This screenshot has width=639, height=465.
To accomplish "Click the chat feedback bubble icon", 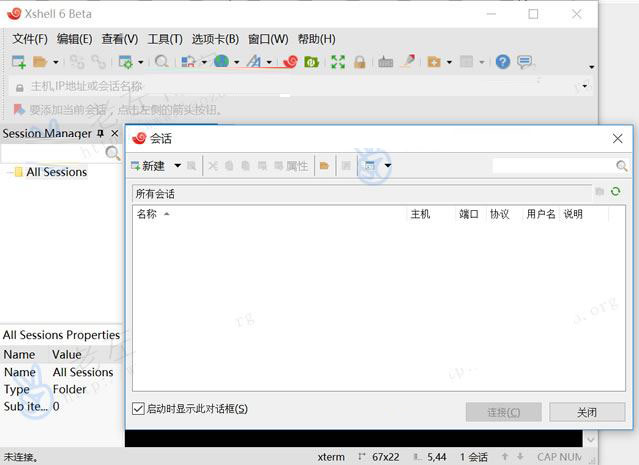I will point(524,62).
